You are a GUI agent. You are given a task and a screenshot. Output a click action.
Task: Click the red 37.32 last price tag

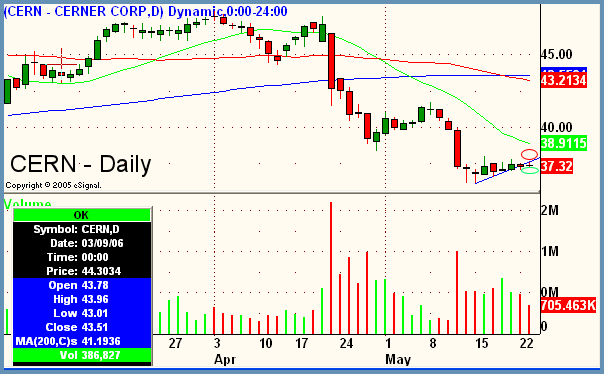point(556,166)
